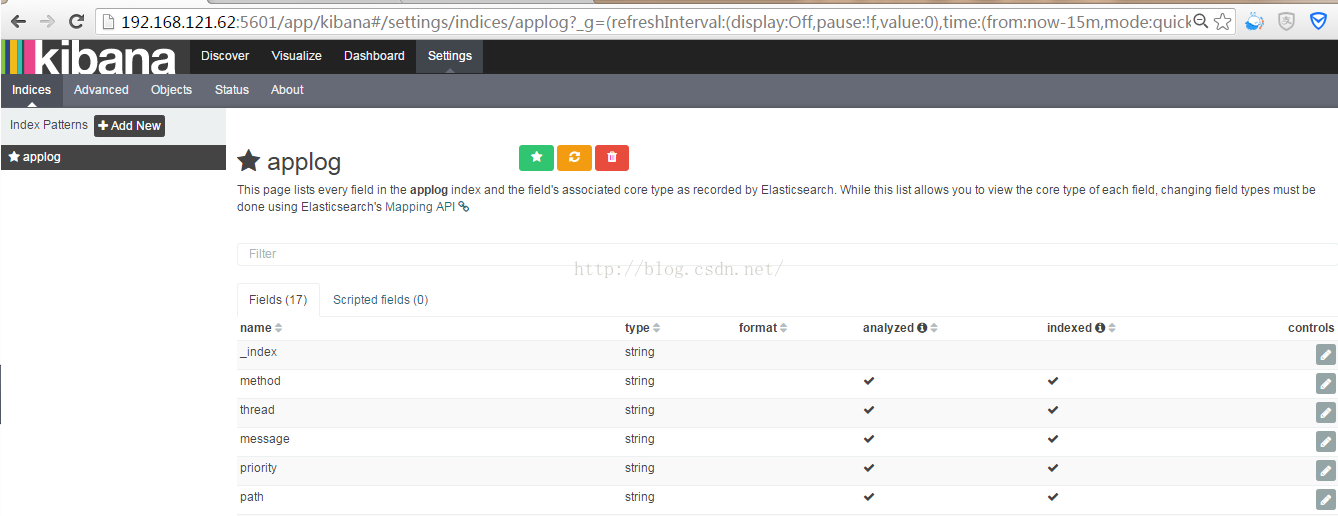Click the gray shield extension icon
The height and width of the screenshot is (516, 1338).
point(1287,21)
